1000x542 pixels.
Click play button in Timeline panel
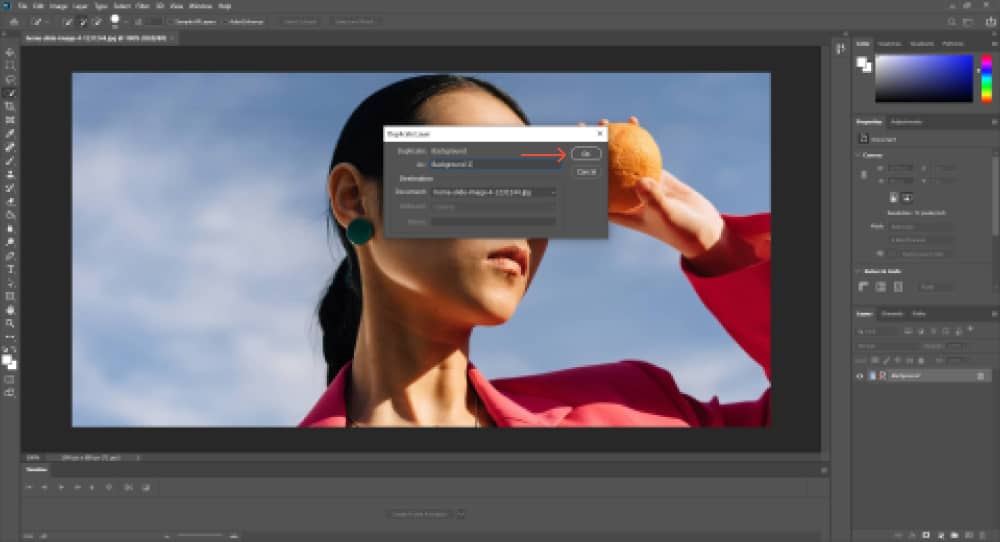(x=61, y=487)
